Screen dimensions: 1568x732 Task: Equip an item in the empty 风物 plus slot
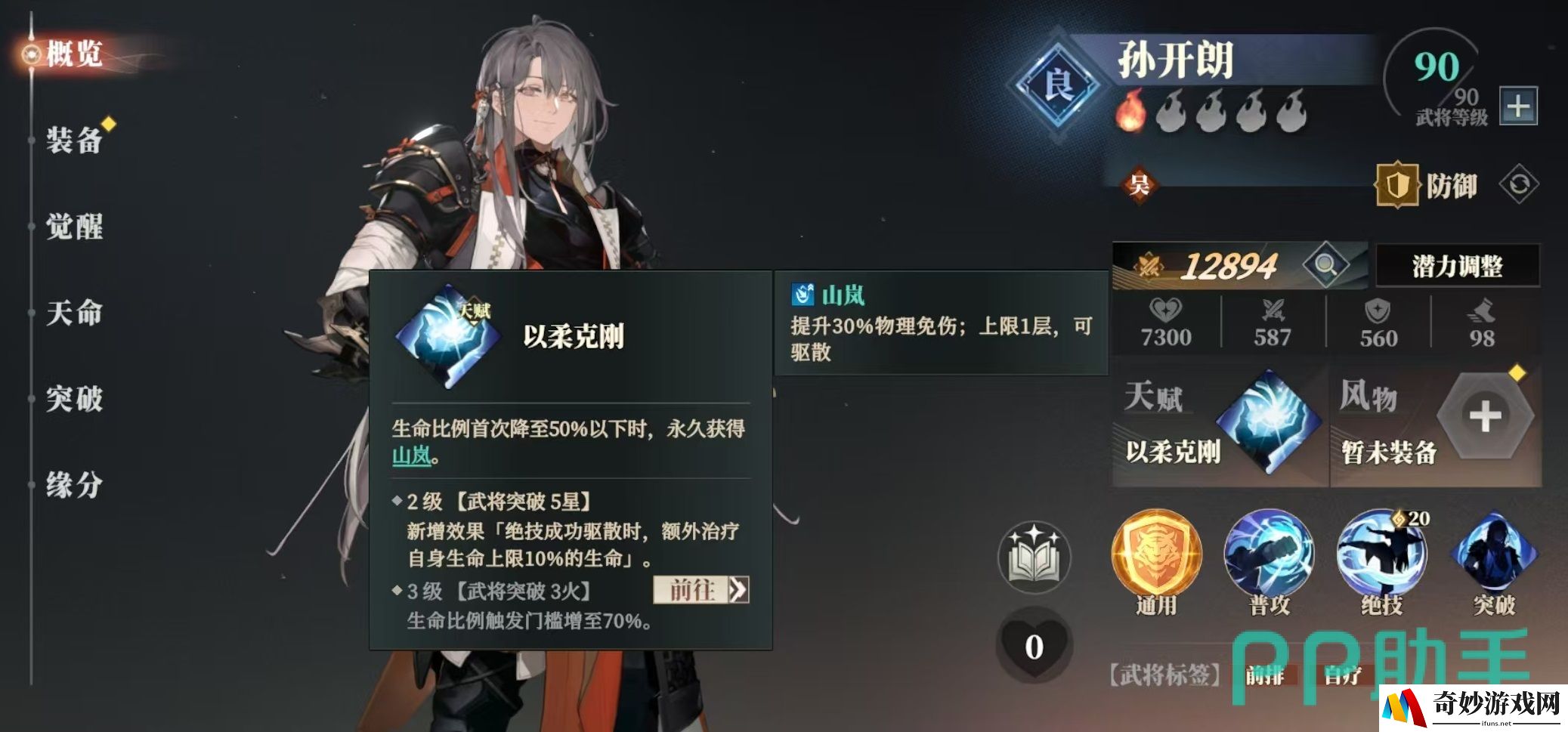(x=1485, y=415)
